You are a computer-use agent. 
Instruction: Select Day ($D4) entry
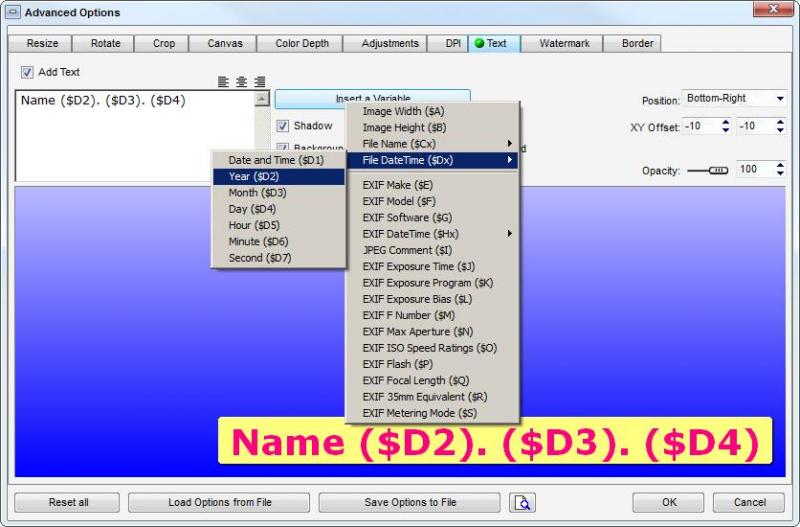click(x=279, y=209)
